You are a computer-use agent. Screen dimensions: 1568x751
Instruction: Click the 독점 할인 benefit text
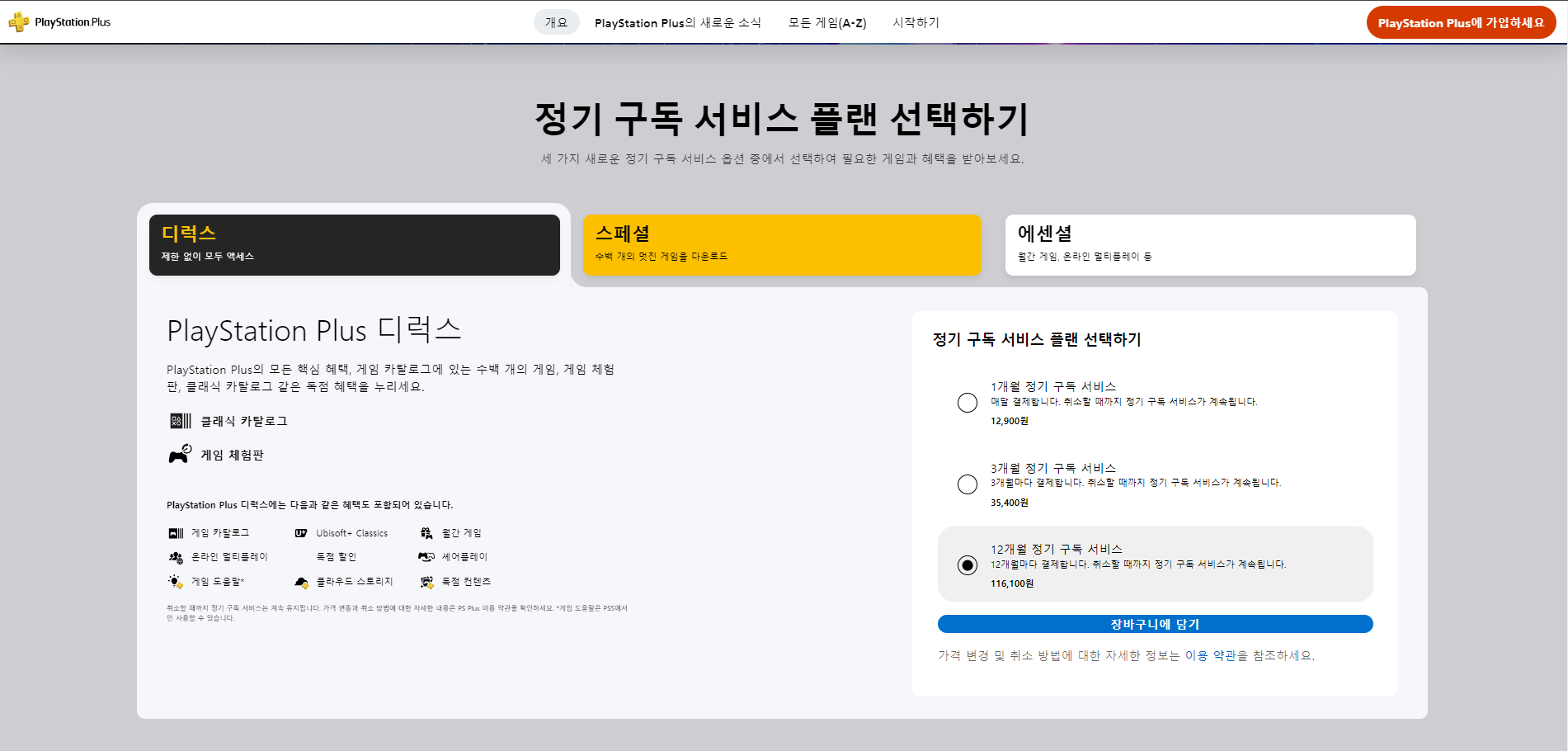coord(337,557)
